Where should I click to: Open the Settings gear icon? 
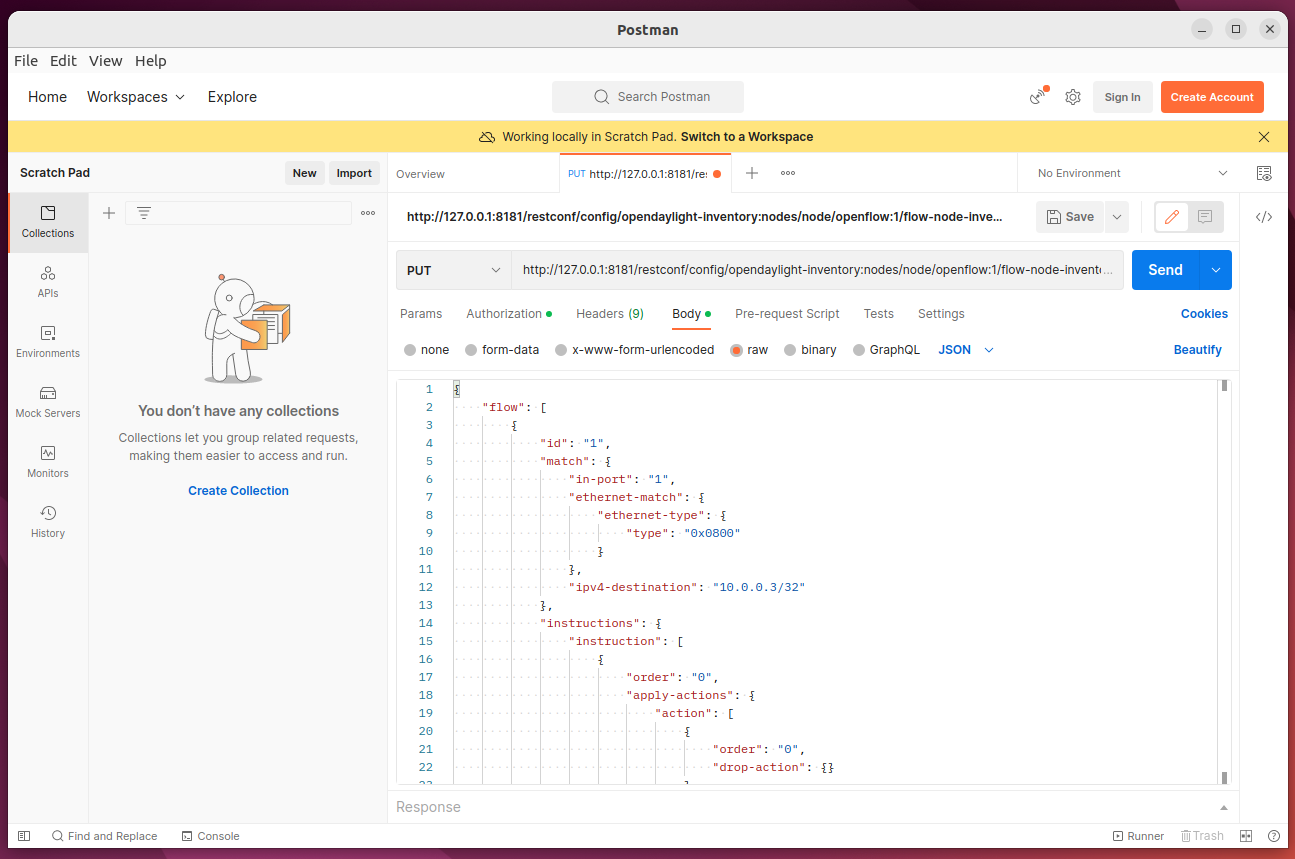1073,97
